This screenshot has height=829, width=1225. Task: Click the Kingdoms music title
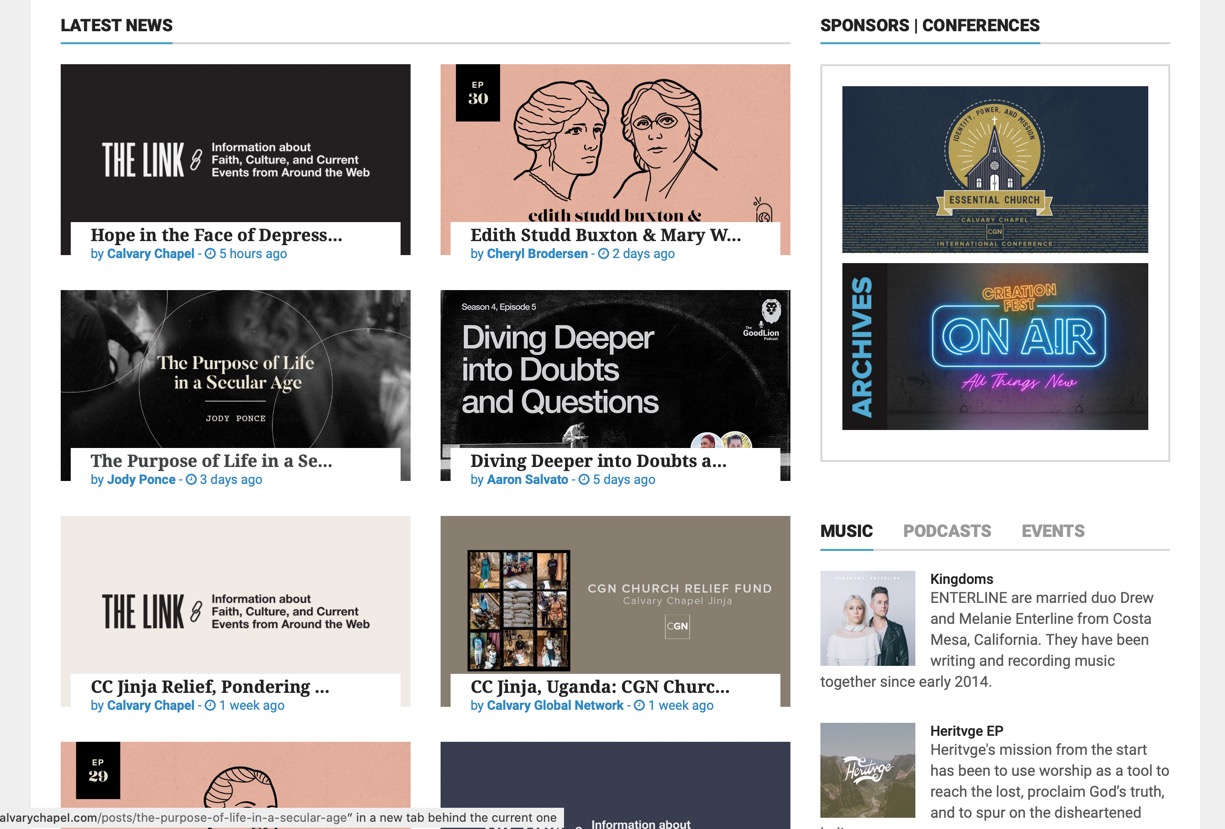[961, 579]
